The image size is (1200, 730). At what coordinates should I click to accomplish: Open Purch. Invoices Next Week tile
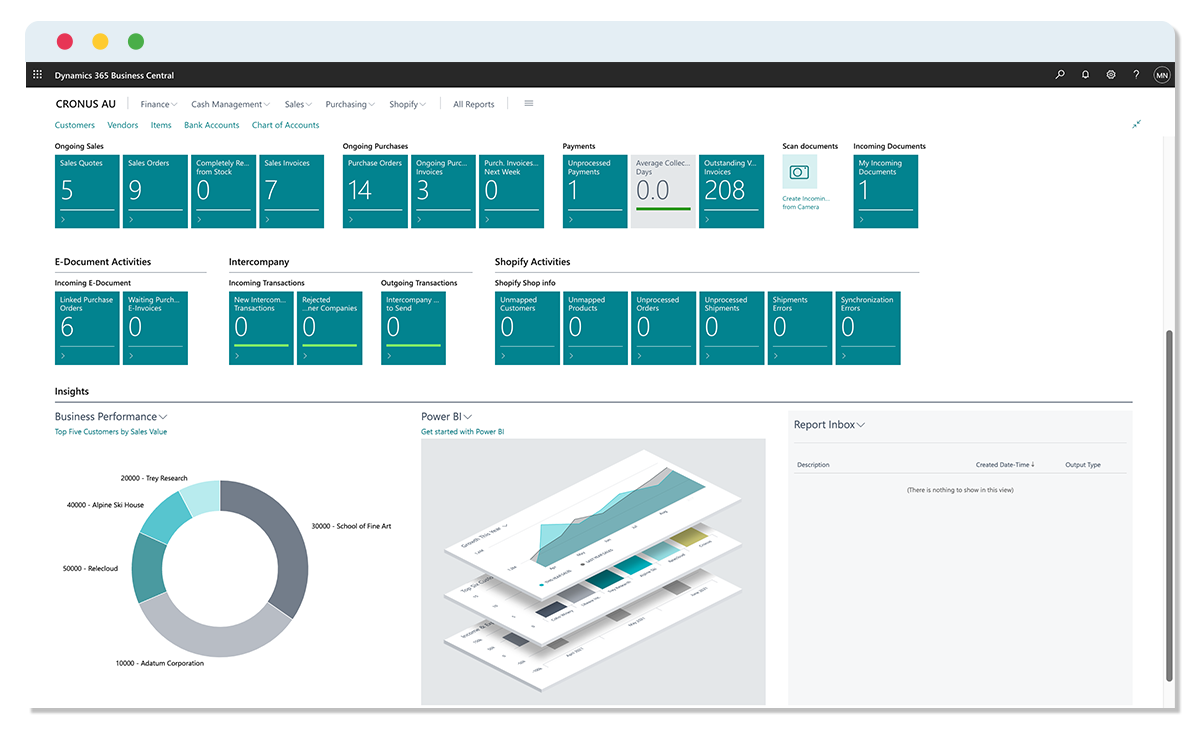pyautogui.click(x=511, y=191)
